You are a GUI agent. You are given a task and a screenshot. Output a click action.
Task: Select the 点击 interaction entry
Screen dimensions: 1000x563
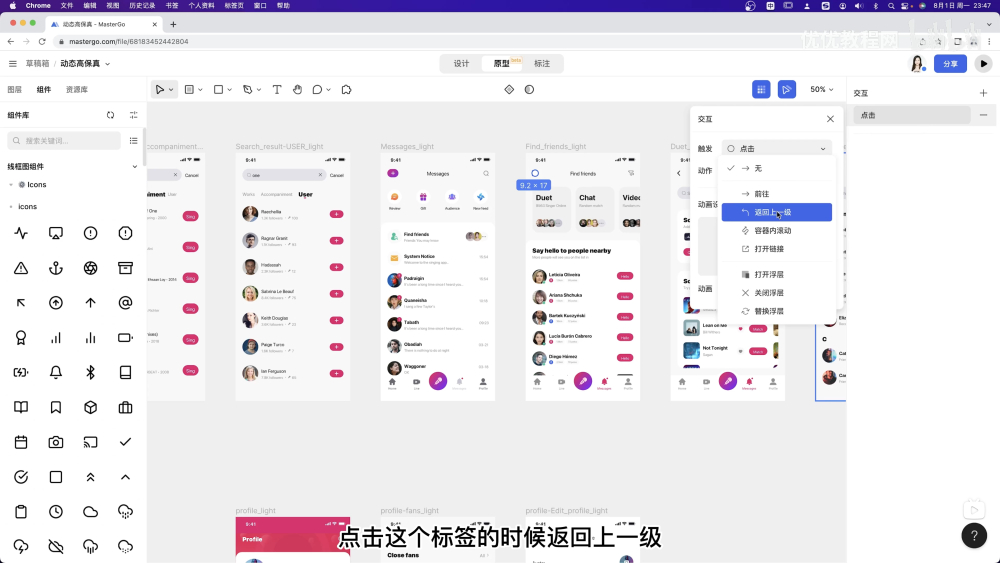coord(912,115)
